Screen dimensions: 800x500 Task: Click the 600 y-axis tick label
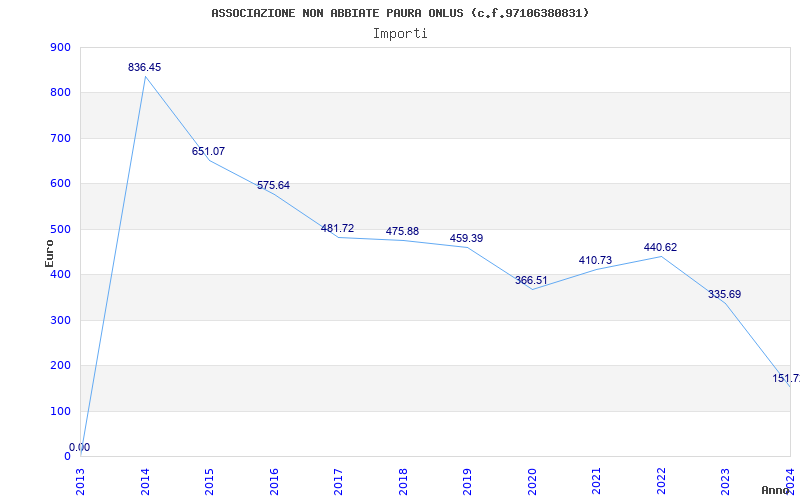pos(60,184)
